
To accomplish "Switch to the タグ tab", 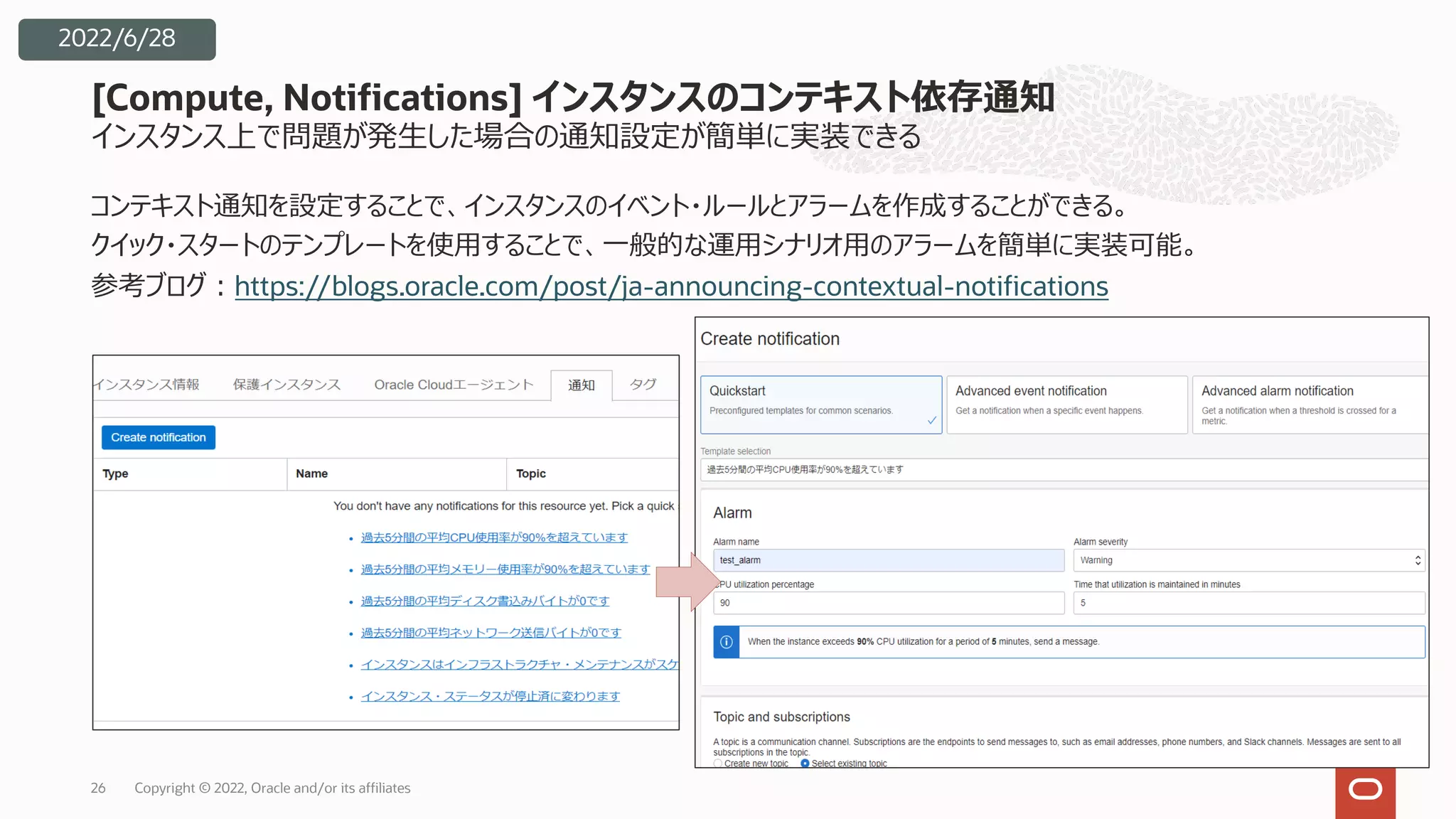I will tap(643, 385).
